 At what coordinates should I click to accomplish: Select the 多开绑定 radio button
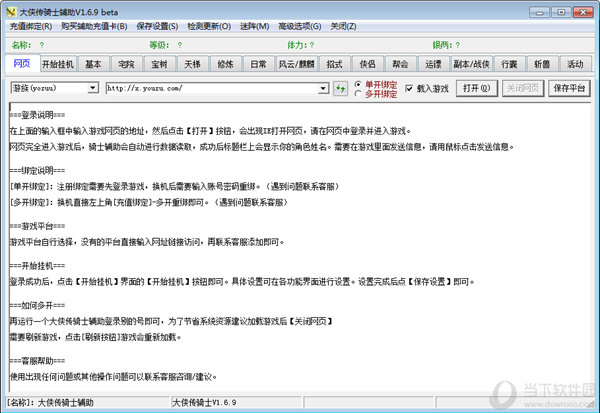pyautogui.click(x=358, y=93)
